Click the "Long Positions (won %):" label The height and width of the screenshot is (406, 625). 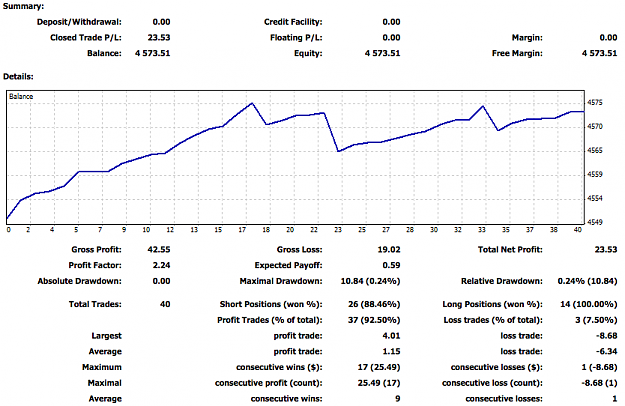click(493, 304)
